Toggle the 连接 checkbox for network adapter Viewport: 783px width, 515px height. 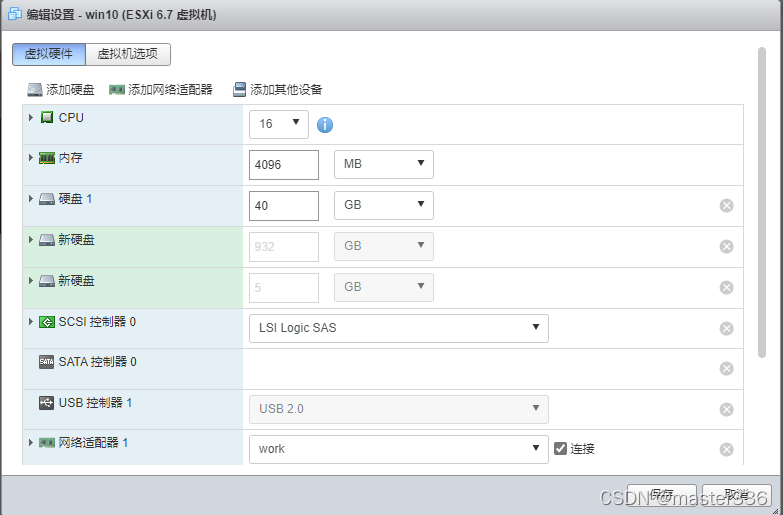coord(560,449)
